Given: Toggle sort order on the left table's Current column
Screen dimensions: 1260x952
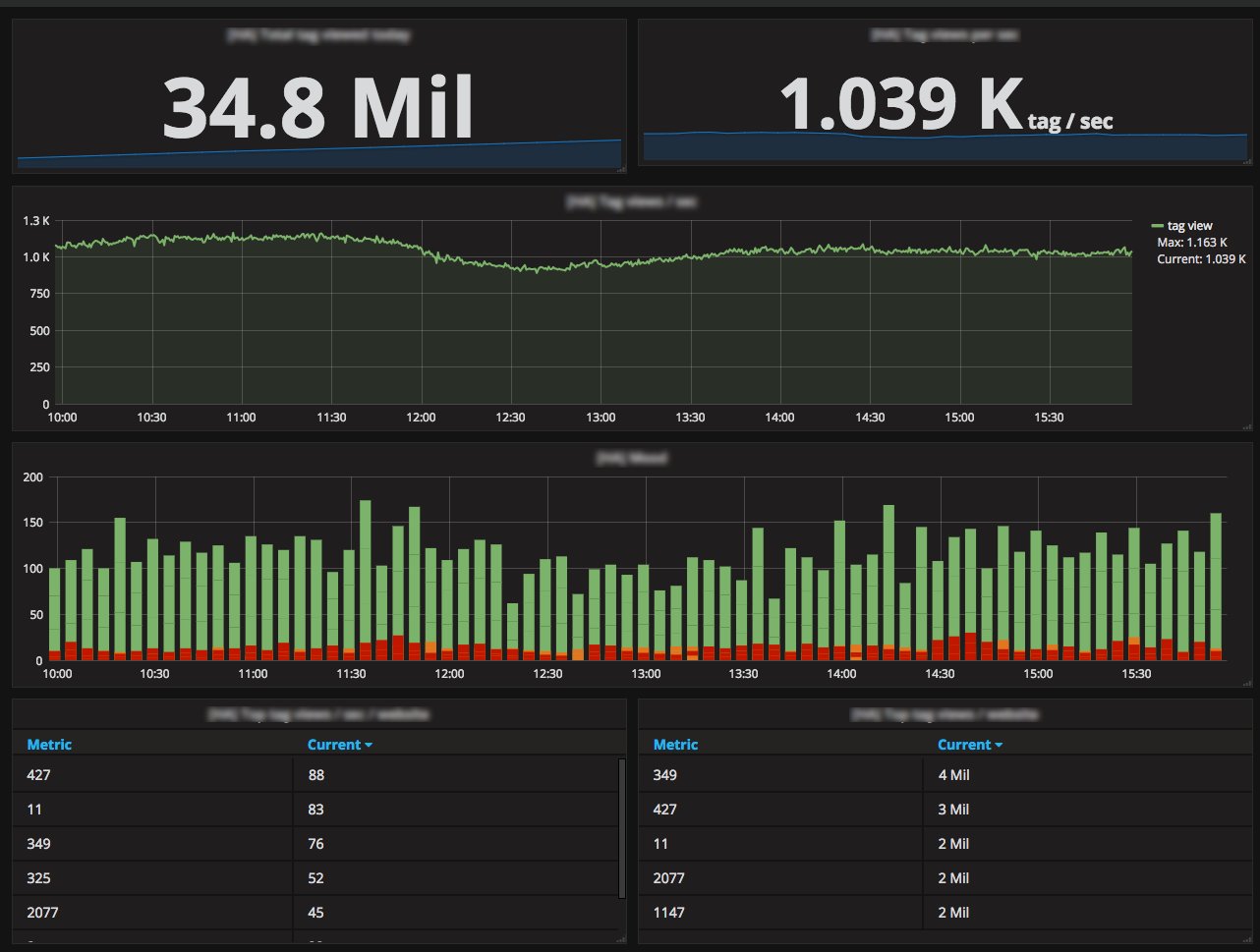Looking at the screenshot, I should coord(333,745).
